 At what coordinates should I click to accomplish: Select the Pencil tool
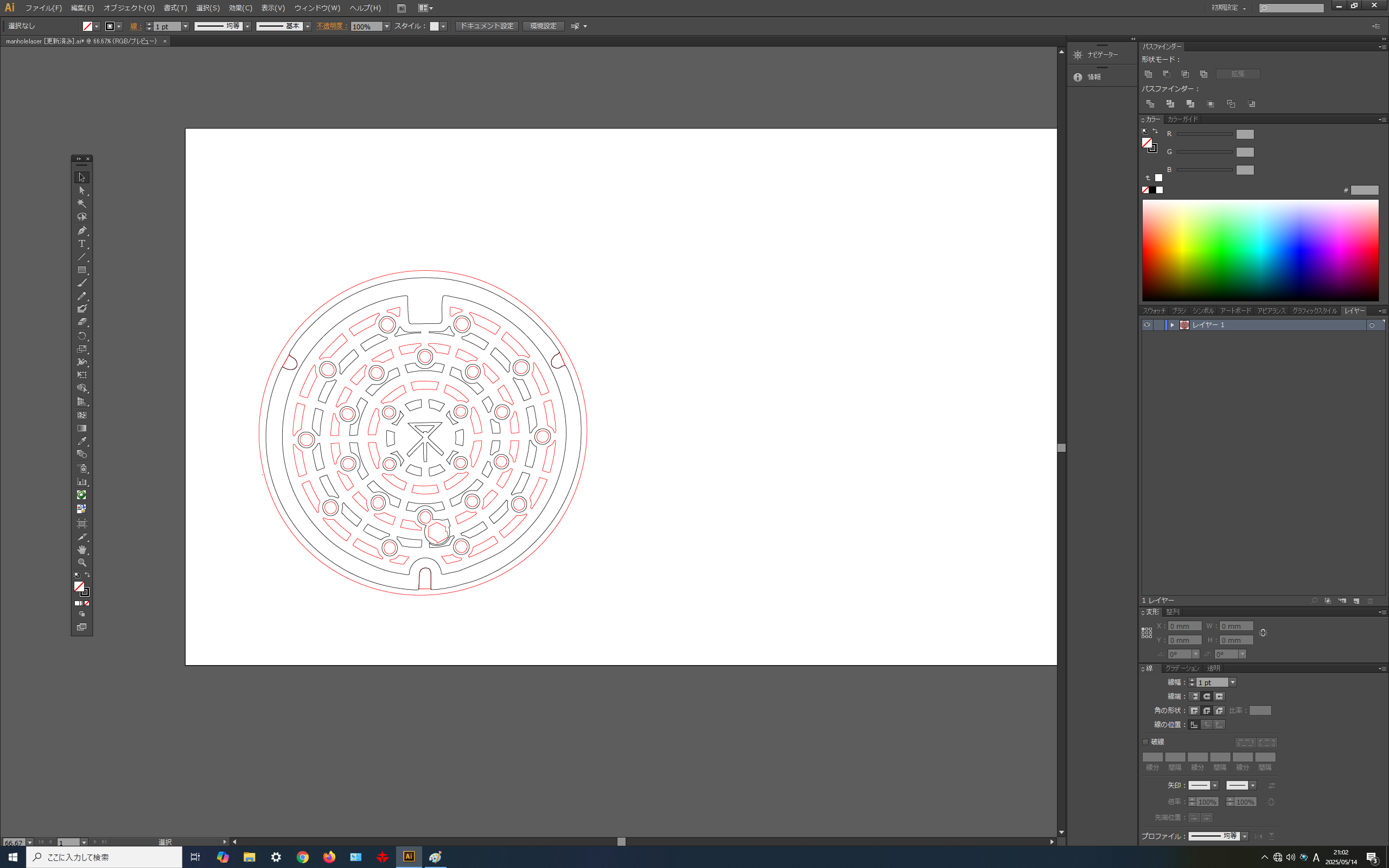coord(81,296)
